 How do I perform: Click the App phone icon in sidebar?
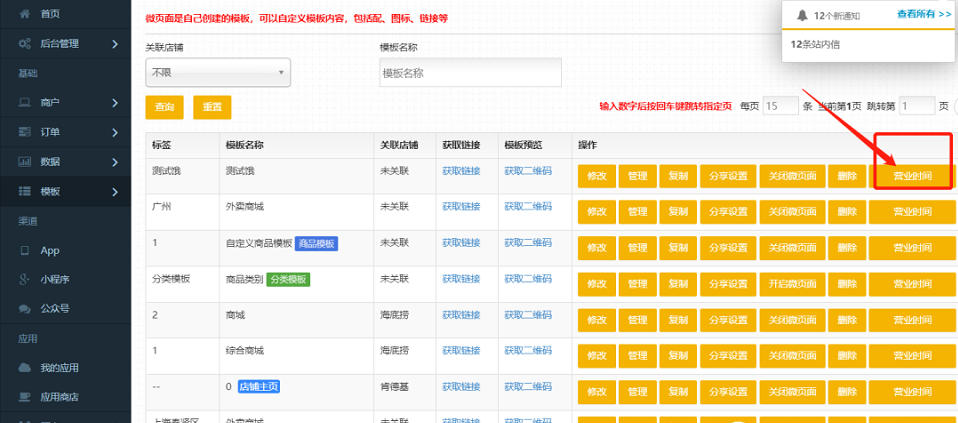24,251
